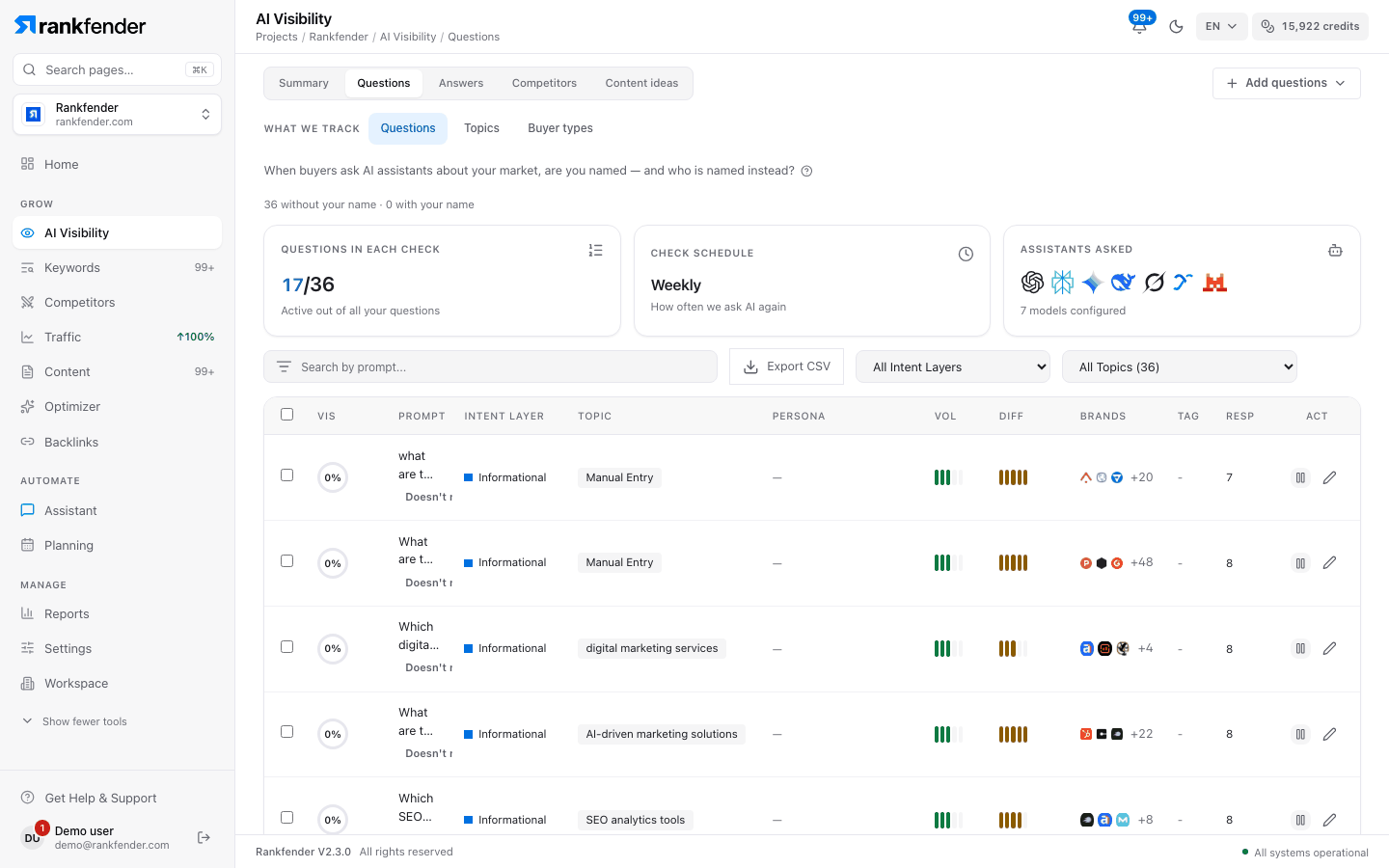The height and width of the screenshot is (868, 1389).
Task: Toggle dark mode moon icon
Action: click(x=1176, y=26)
